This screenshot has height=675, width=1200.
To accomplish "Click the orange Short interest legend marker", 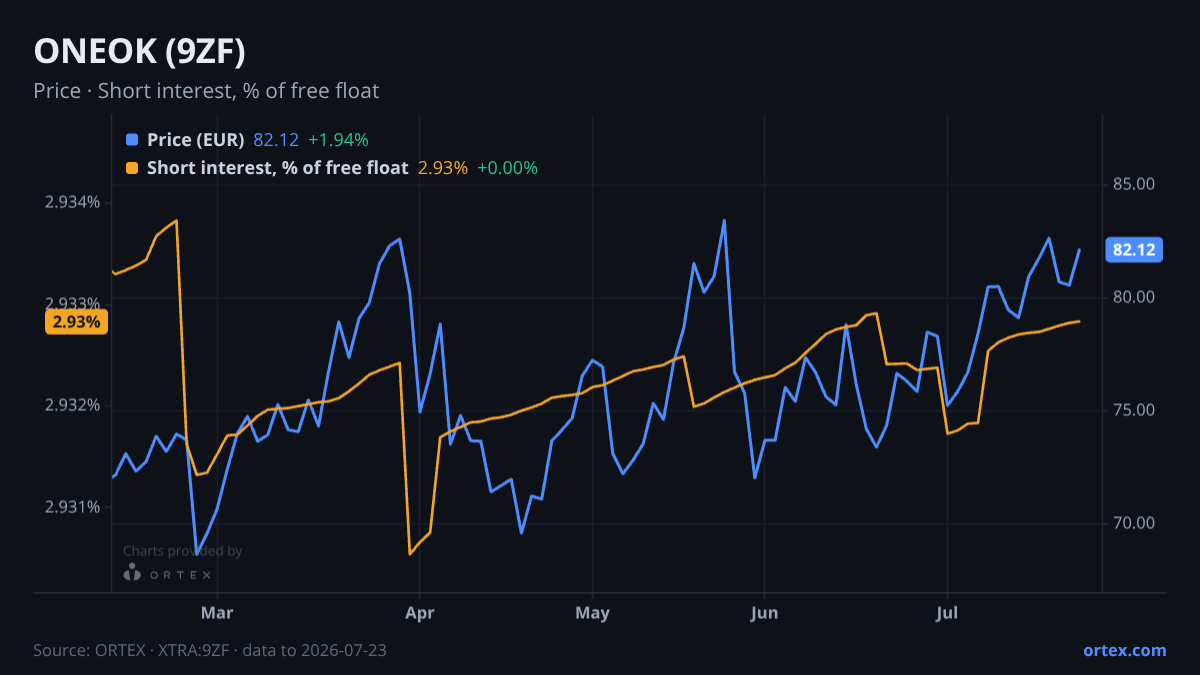I will coord(132,168).
